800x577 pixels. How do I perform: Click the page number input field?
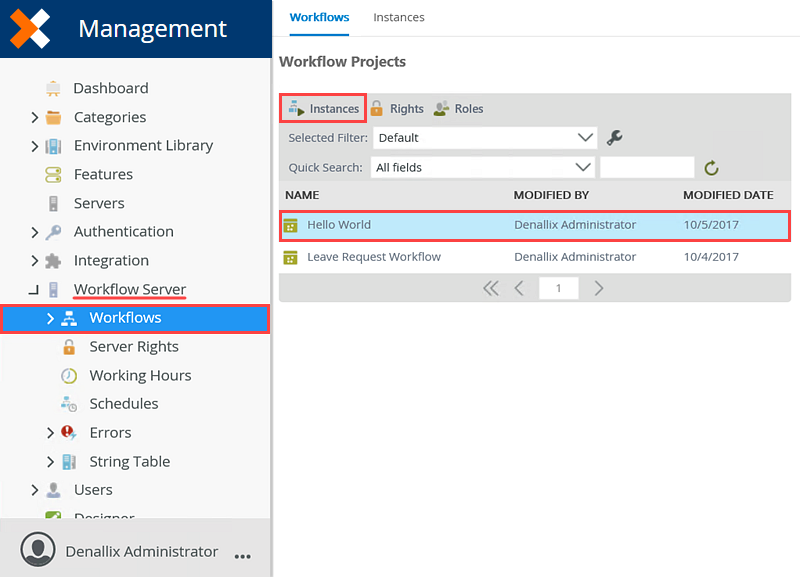(558, 288)
